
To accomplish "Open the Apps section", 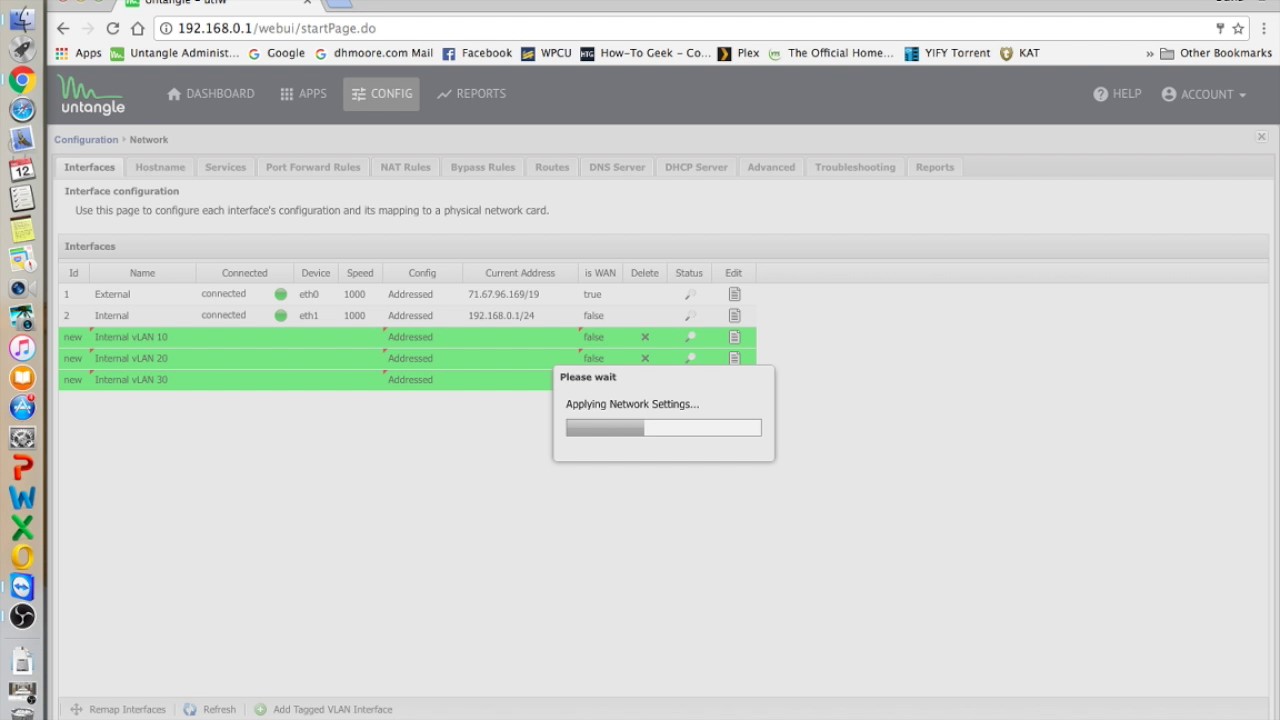I will 303,94.
